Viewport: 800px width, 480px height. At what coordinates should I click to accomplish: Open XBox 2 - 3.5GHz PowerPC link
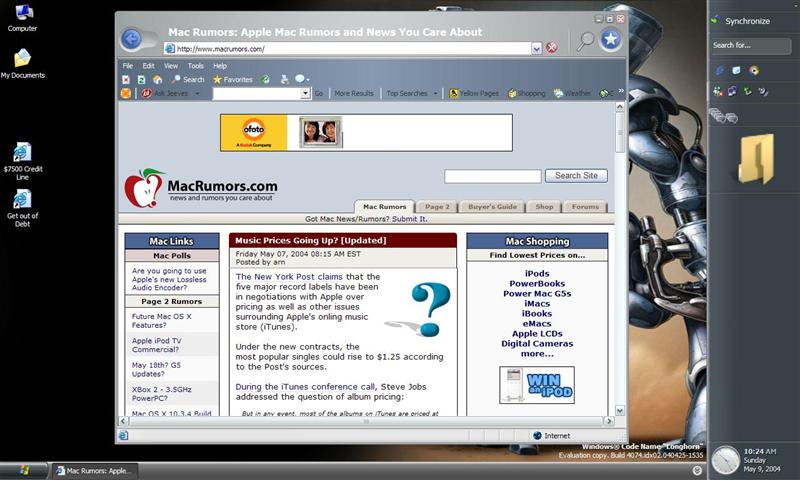pyautogui.click(x=162, y=394)
